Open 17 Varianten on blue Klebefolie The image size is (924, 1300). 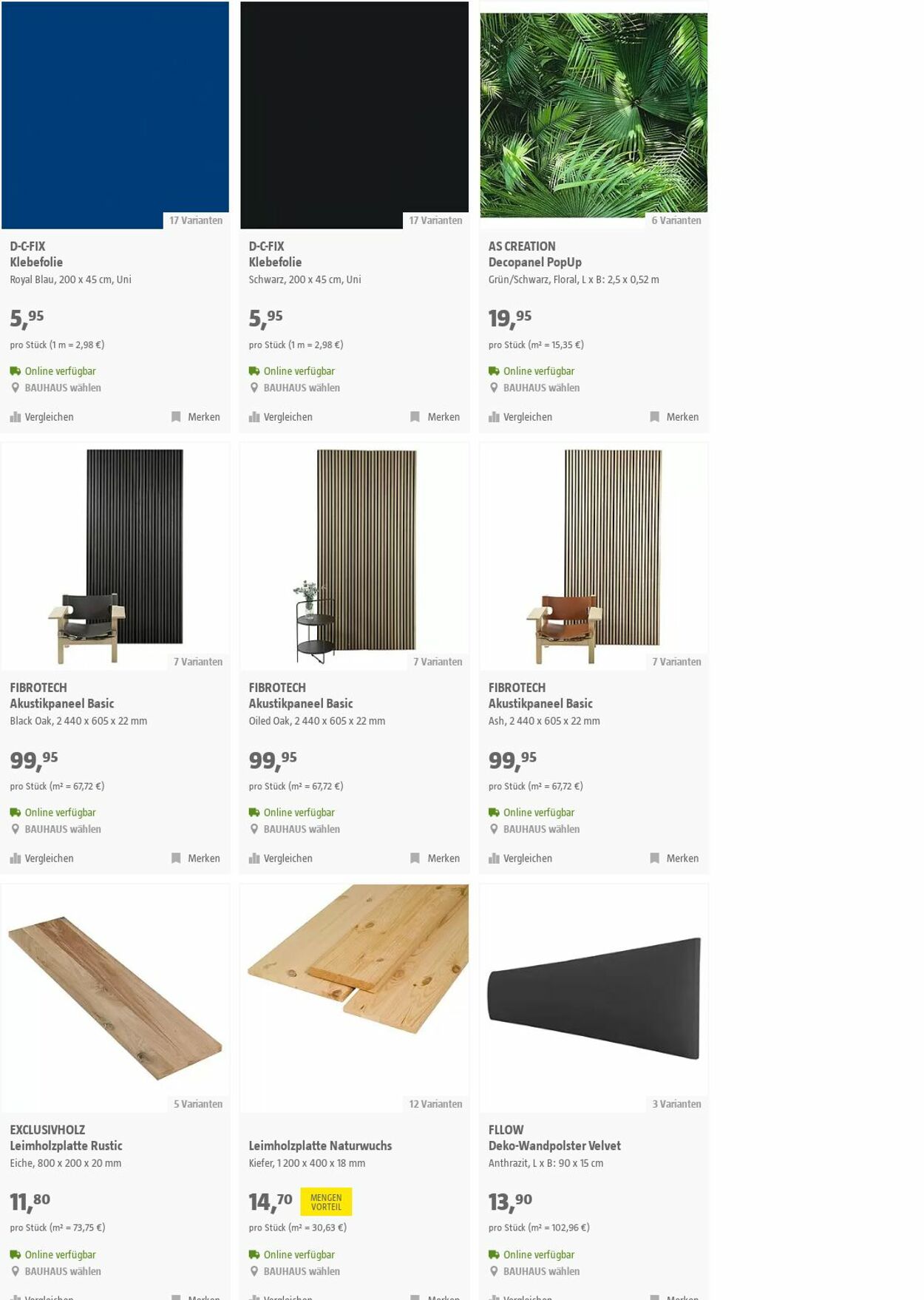(196, 220)
